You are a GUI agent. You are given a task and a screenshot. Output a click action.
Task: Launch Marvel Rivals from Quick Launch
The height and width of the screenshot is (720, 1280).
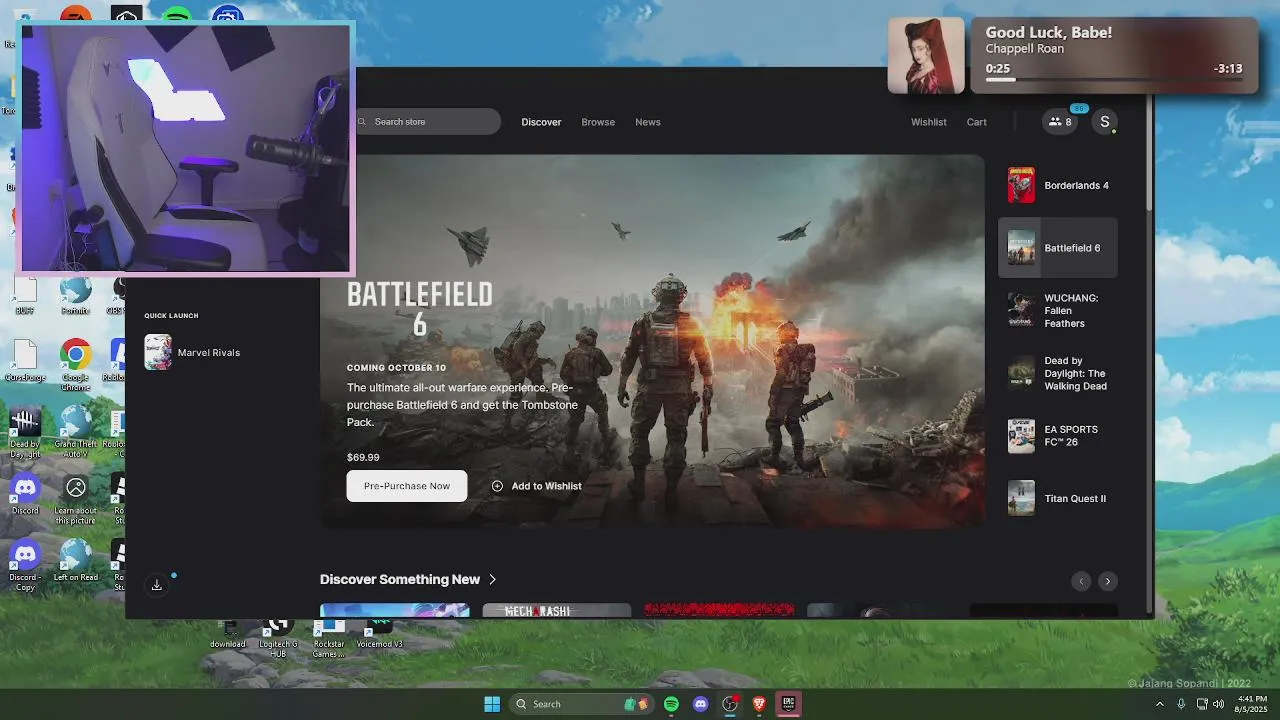point(192,352)
